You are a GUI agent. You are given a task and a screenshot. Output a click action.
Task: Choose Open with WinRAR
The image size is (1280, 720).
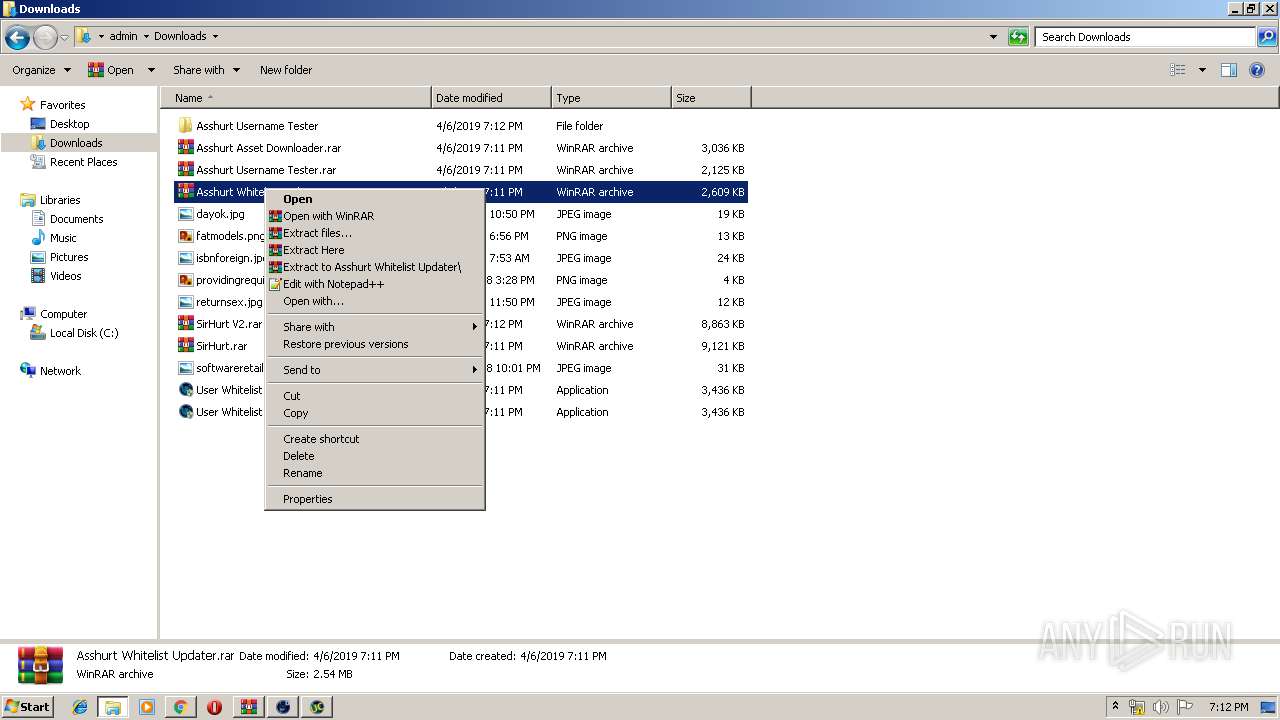pos(375,216)
